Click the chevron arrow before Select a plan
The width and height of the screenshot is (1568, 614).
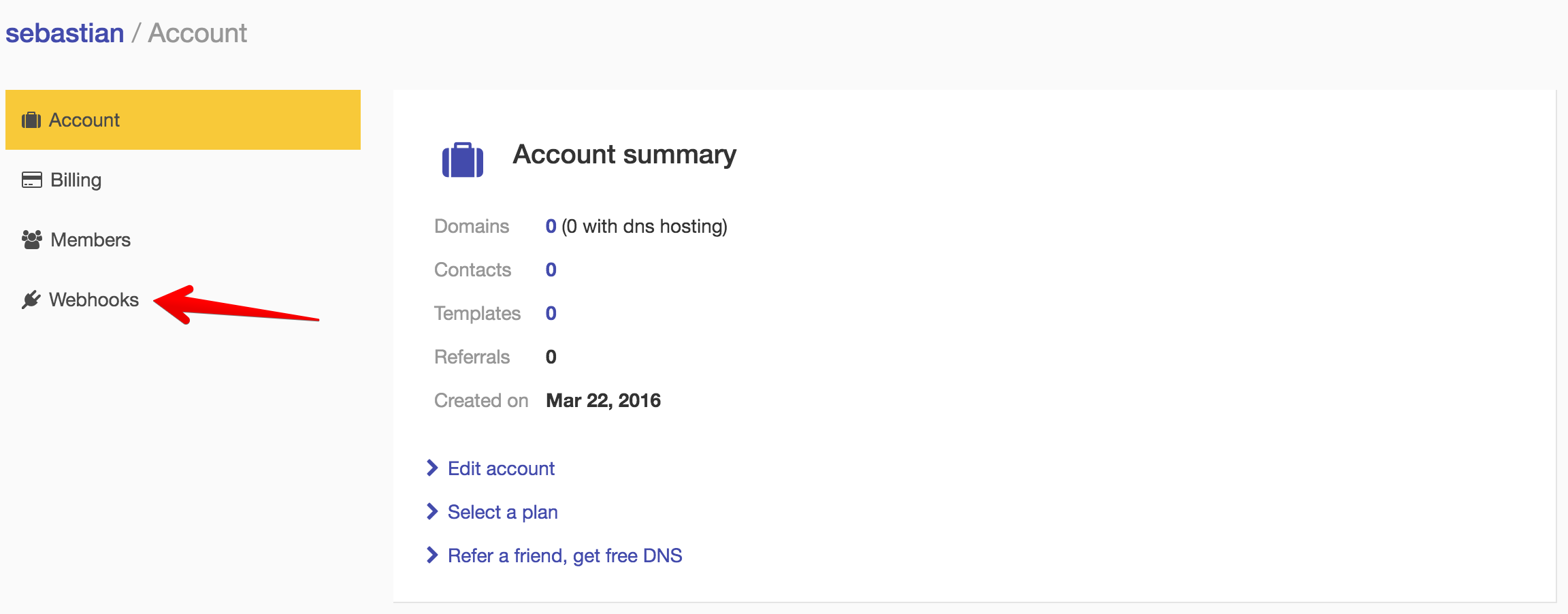[x=431, y=512]
